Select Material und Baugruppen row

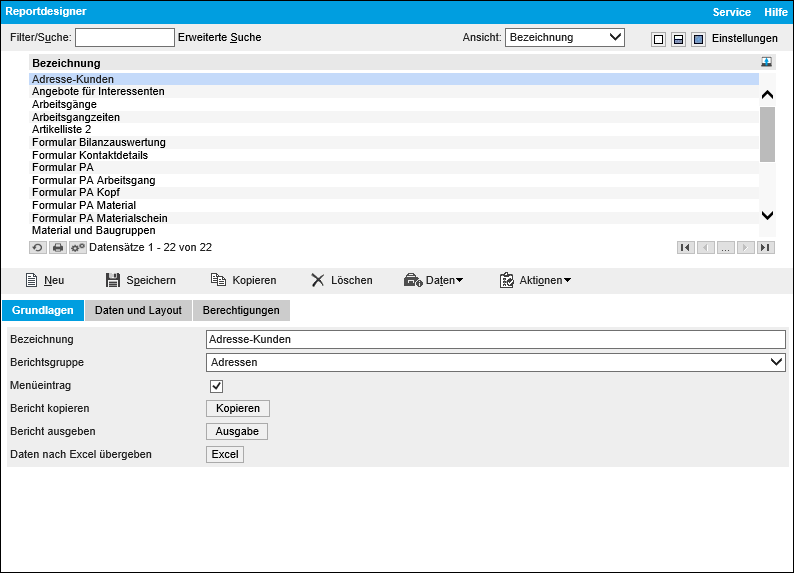tap(394, 230)
